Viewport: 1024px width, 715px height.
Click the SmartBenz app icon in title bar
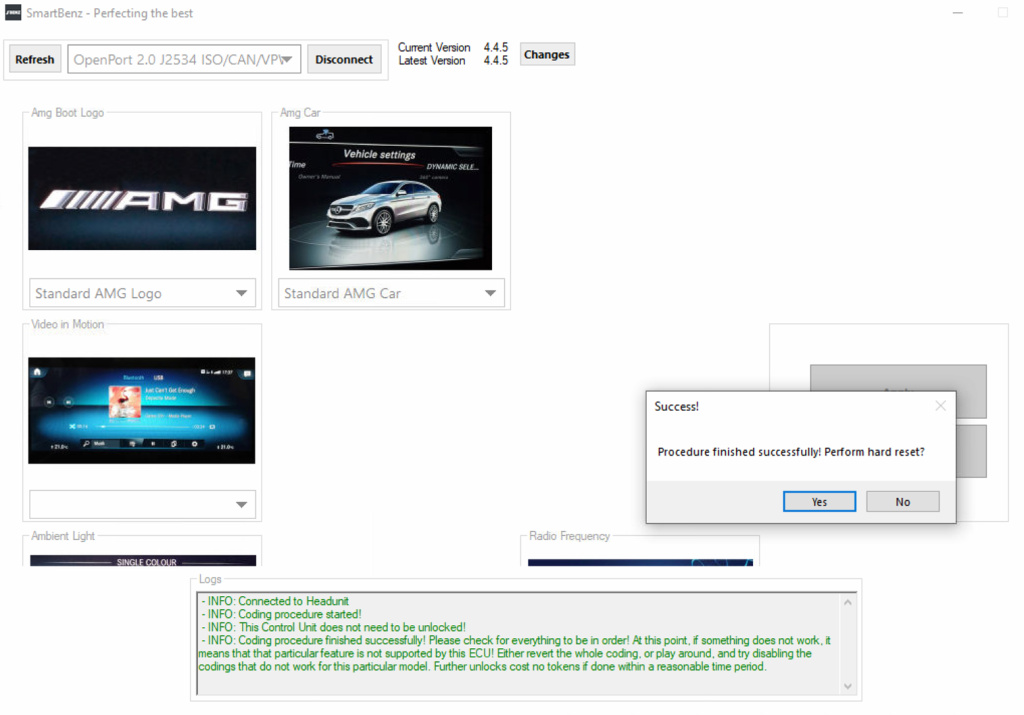click(12, 12)
